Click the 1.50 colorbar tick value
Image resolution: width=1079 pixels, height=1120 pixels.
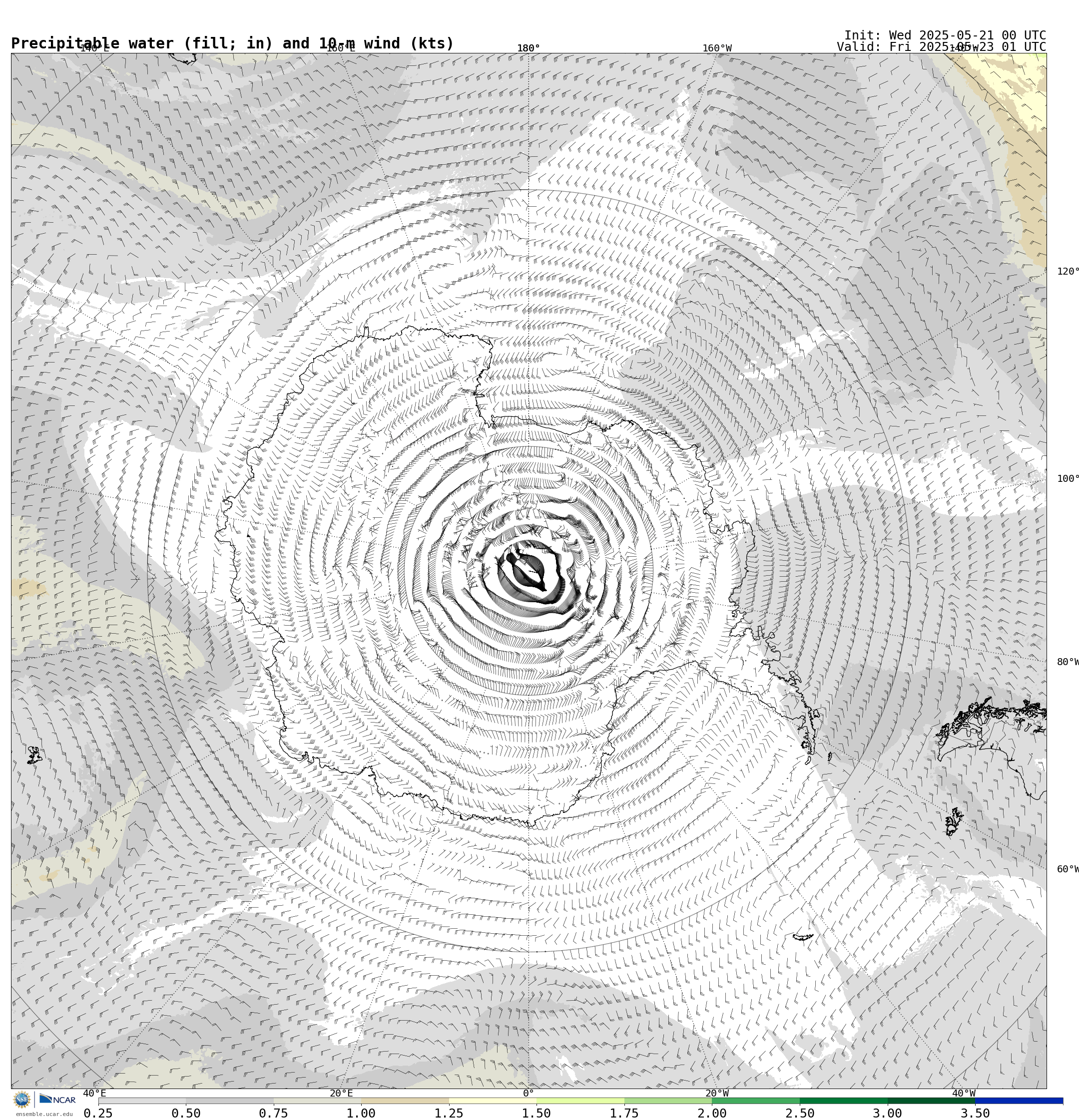[537, 1113]
